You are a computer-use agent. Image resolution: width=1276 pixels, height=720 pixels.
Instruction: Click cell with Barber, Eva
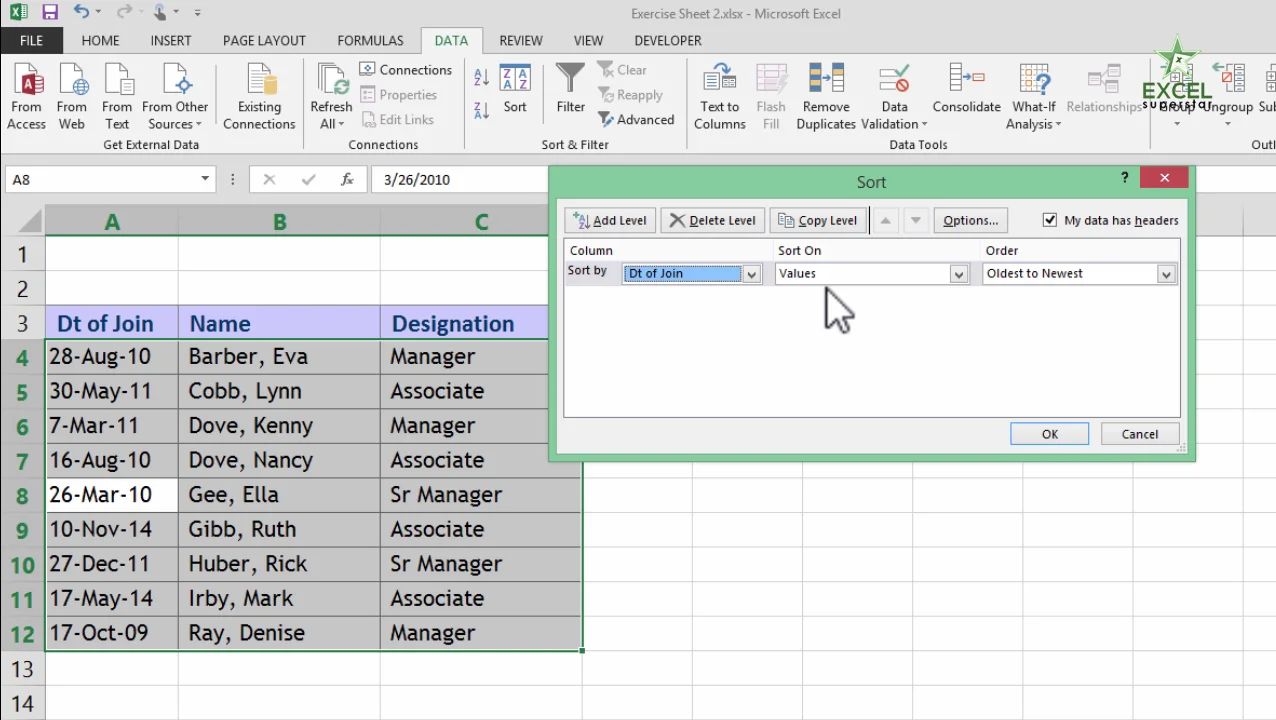279,357
